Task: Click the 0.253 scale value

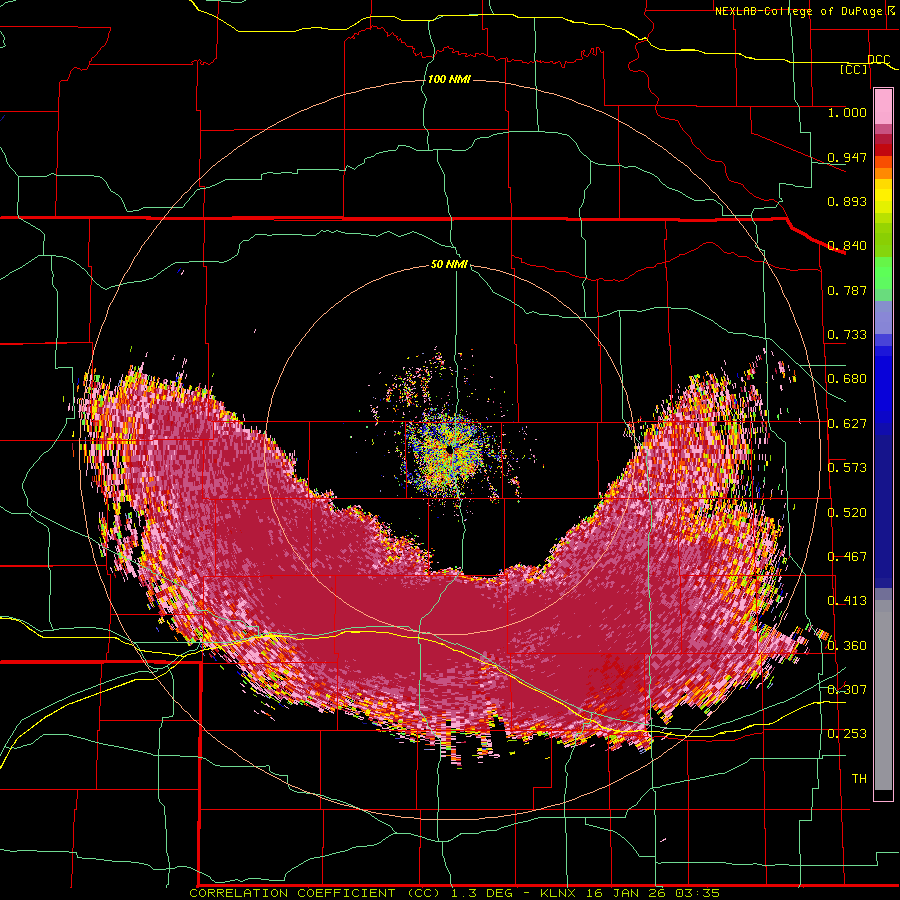Action: tap(847, 734)
